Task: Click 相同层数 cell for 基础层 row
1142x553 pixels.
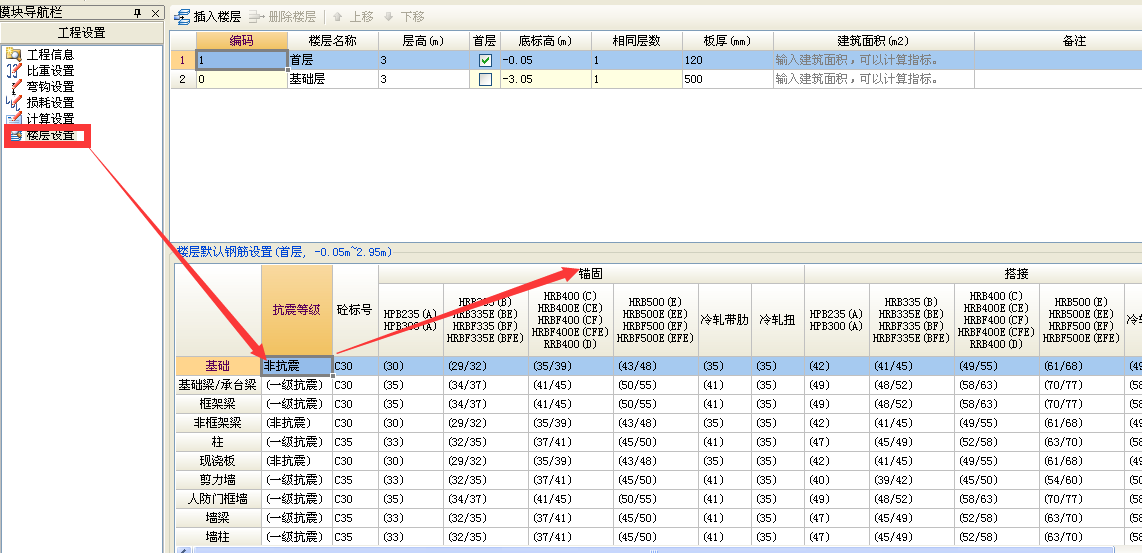Action: point(637,79)
